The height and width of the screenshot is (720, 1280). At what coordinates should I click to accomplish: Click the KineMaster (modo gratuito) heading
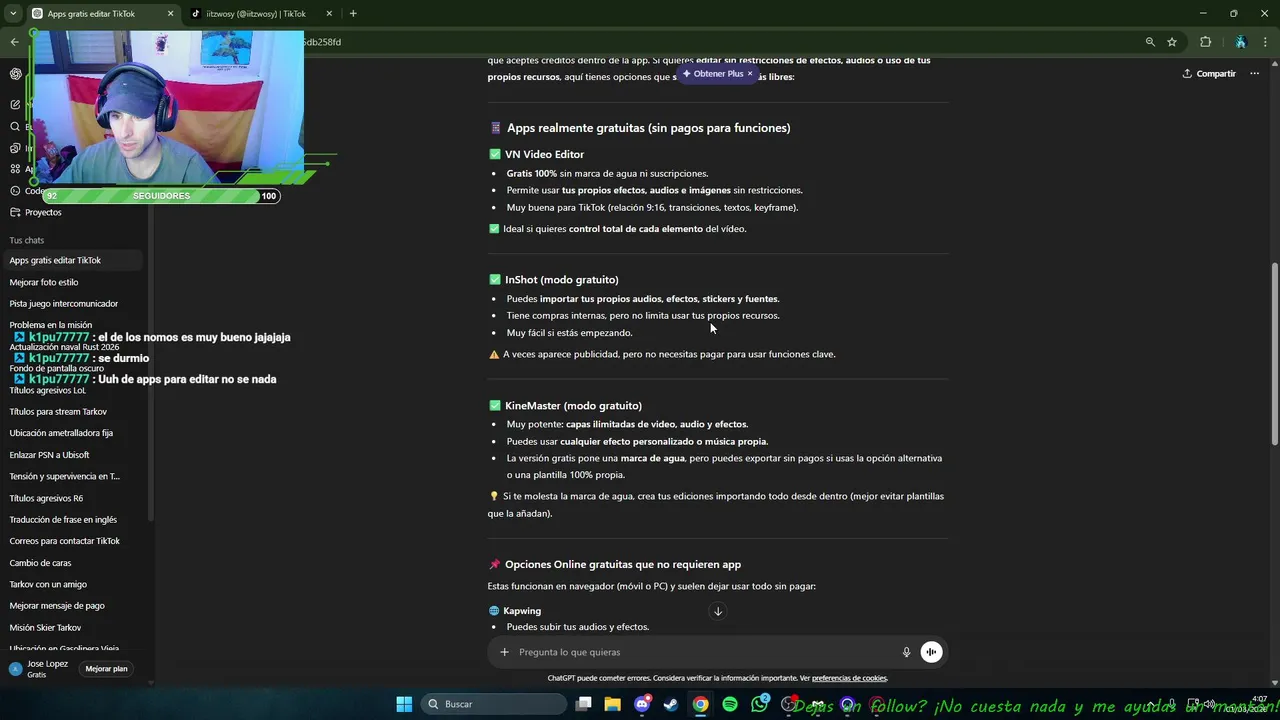(x=573, y=406)
